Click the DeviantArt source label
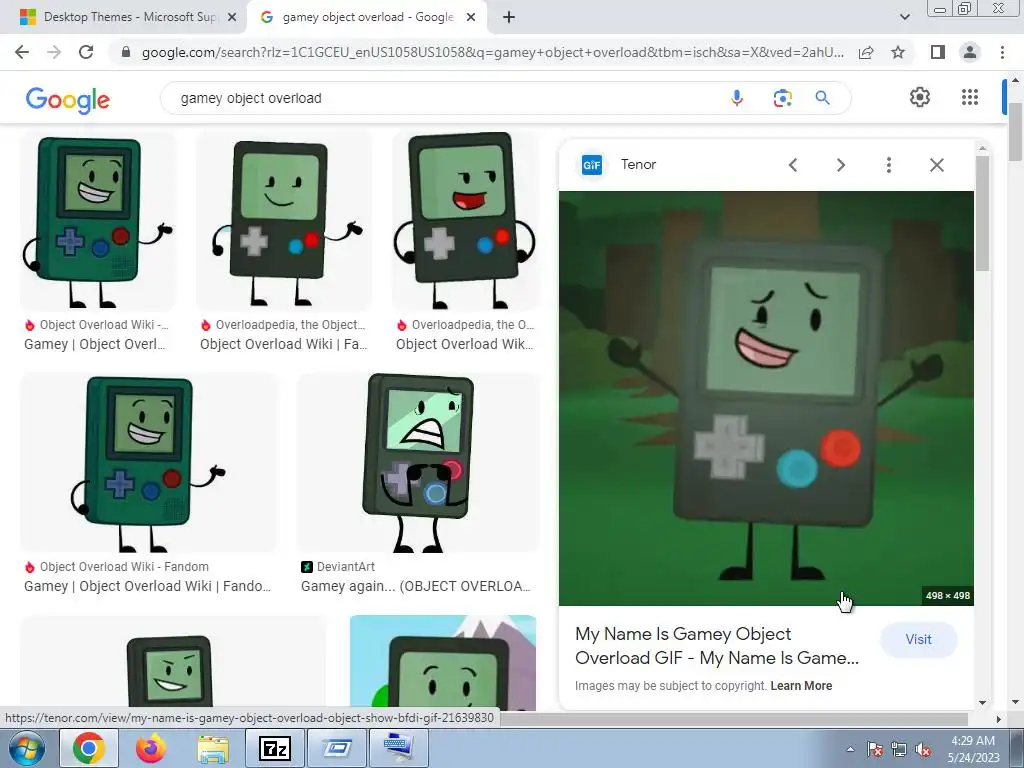 (x=345, y=567)
